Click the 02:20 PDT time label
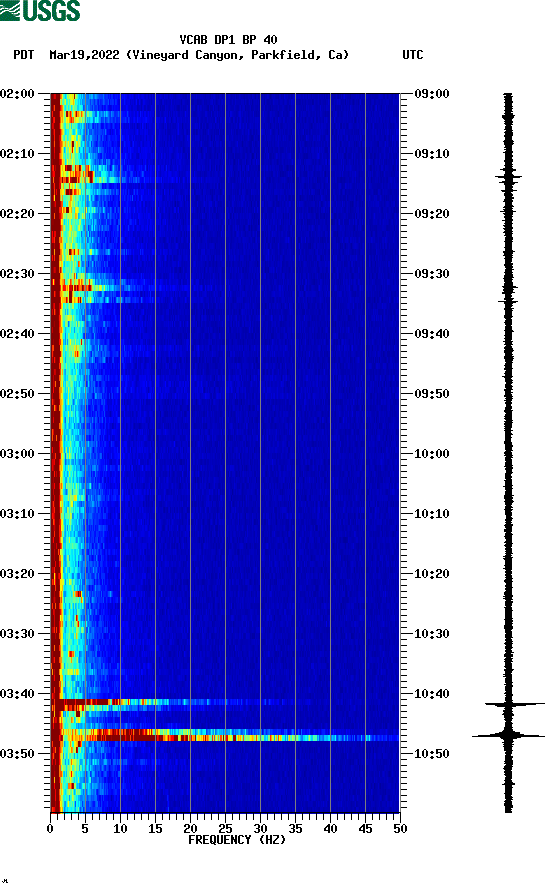This screenshot has width=552, height=892. coord(17,214)
